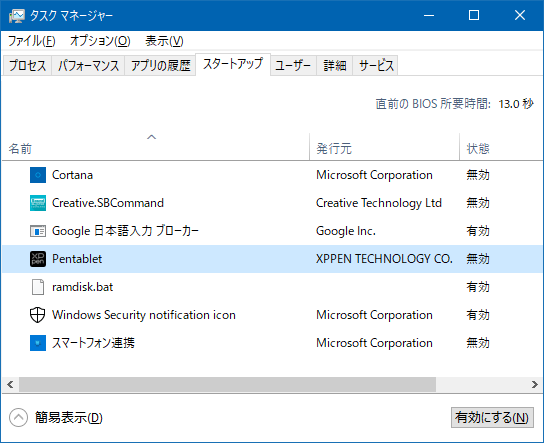Select the ramdisk.bat entry name

(83, 287)
